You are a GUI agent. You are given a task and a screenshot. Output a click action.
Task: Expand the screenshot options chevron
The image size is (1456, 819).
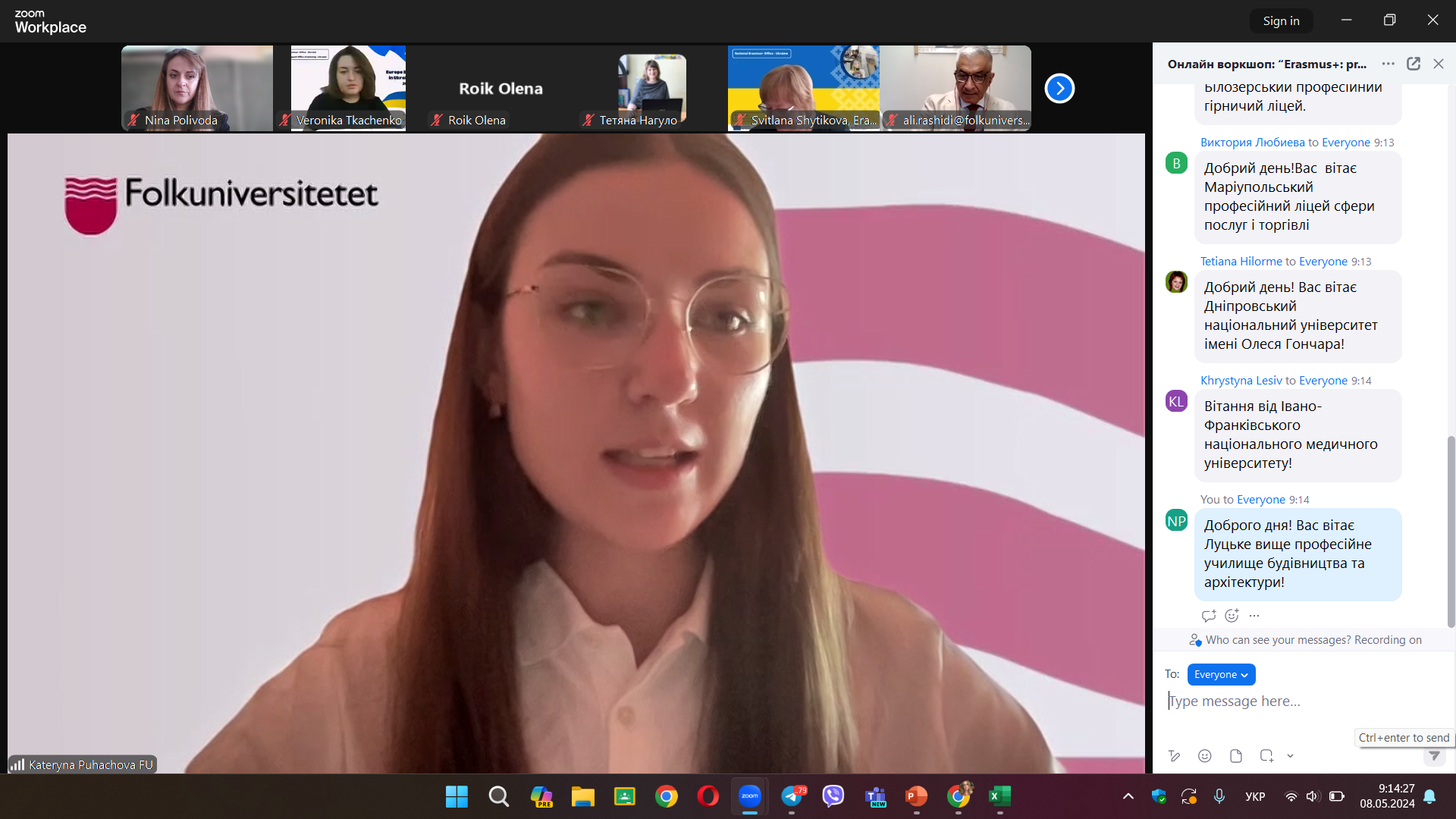click(x=1290, y=755)
